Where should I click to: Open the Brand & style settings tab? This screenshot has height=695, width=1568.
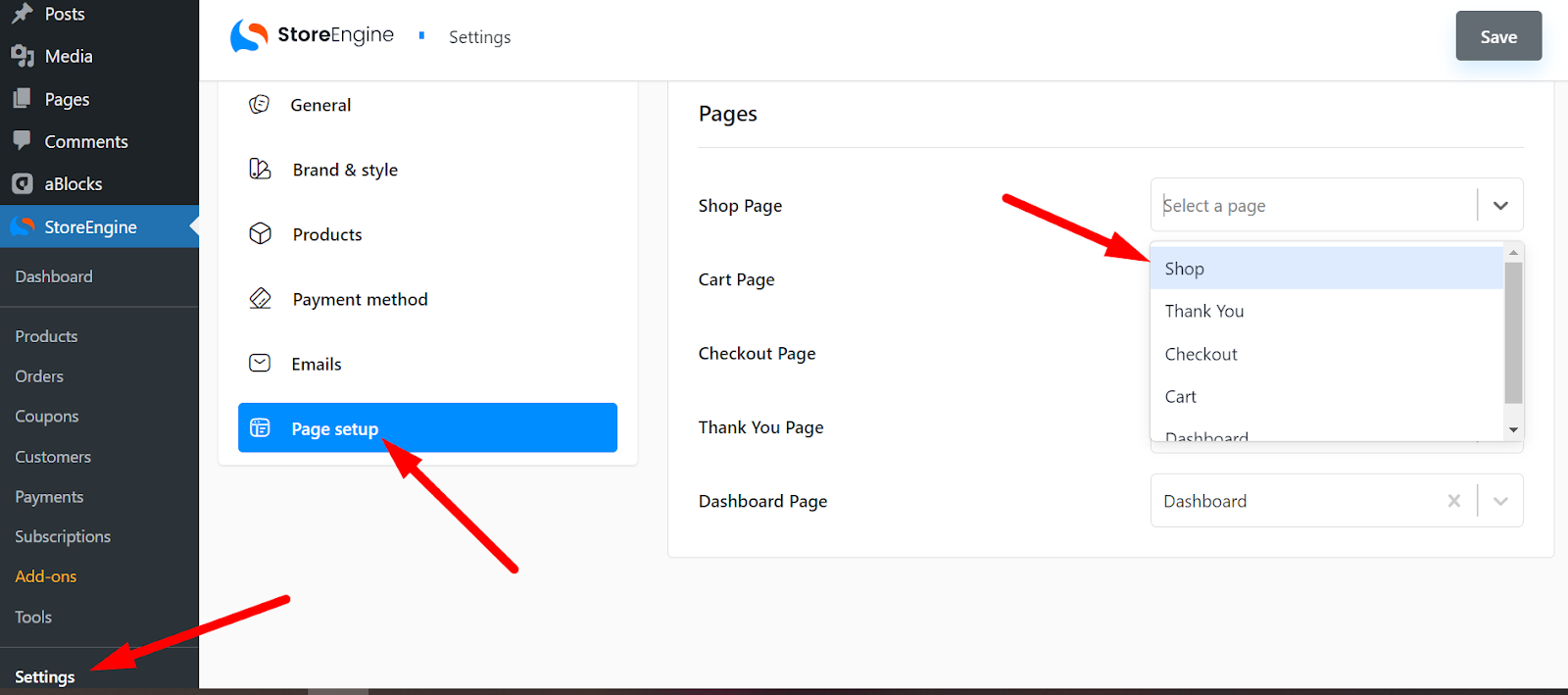[x=427, y=170]
